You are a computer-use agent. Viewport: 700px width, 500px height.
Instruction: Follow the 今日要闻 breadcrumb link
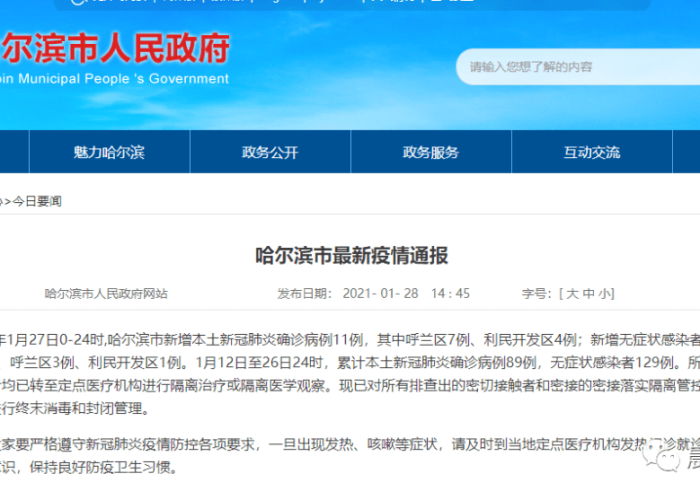click(x=38, y=201)
